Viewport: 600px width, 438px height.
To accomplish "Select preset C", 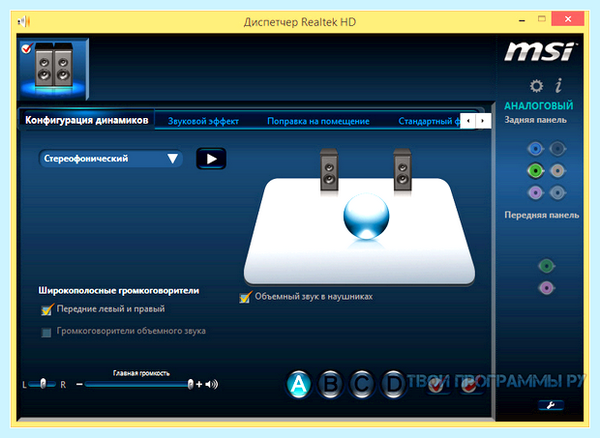I will point(361,384).
